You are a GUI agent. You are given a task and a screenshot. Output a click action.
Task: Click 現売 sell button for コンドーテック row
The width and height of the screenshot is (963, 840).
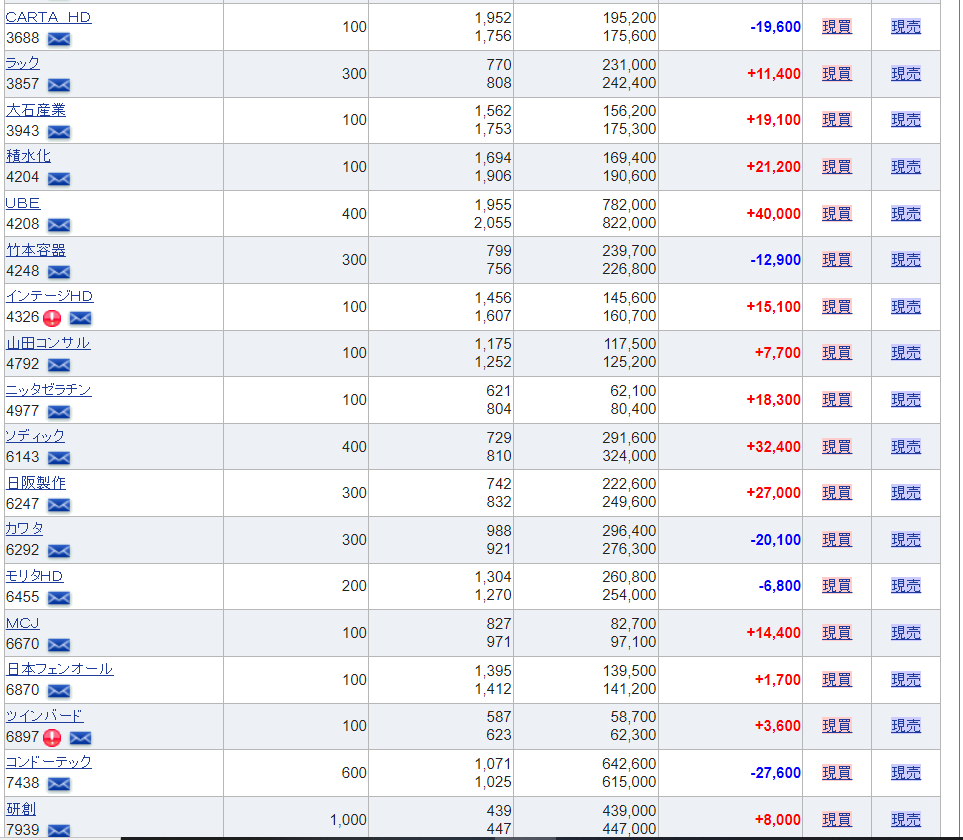click(906, 772)
